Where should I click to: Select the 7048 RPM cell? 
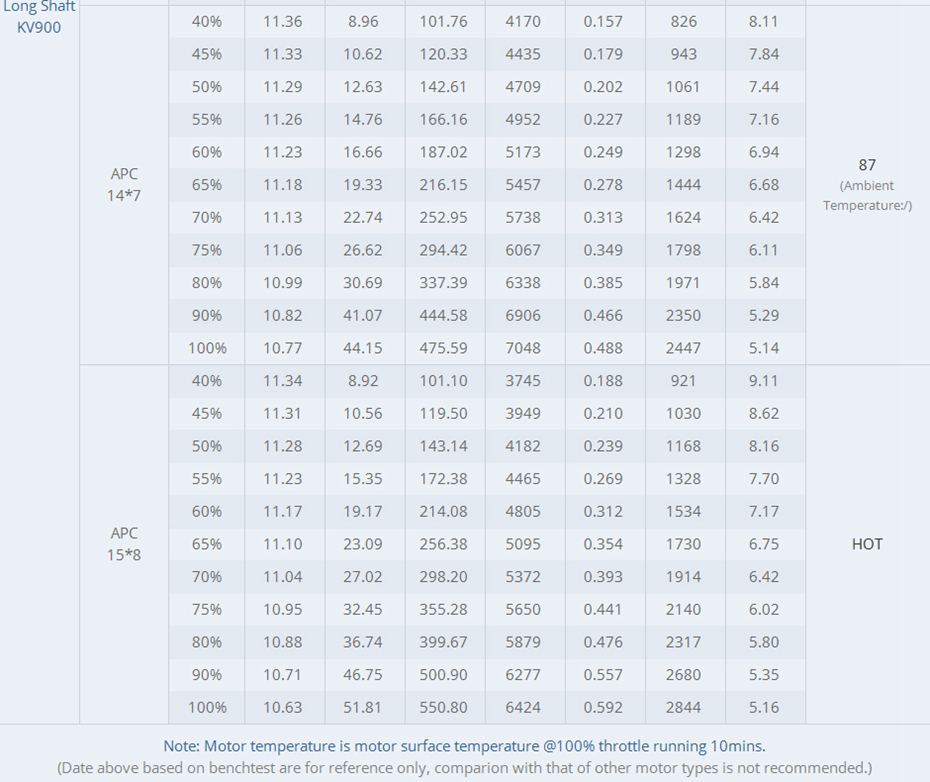click(523, 348)
